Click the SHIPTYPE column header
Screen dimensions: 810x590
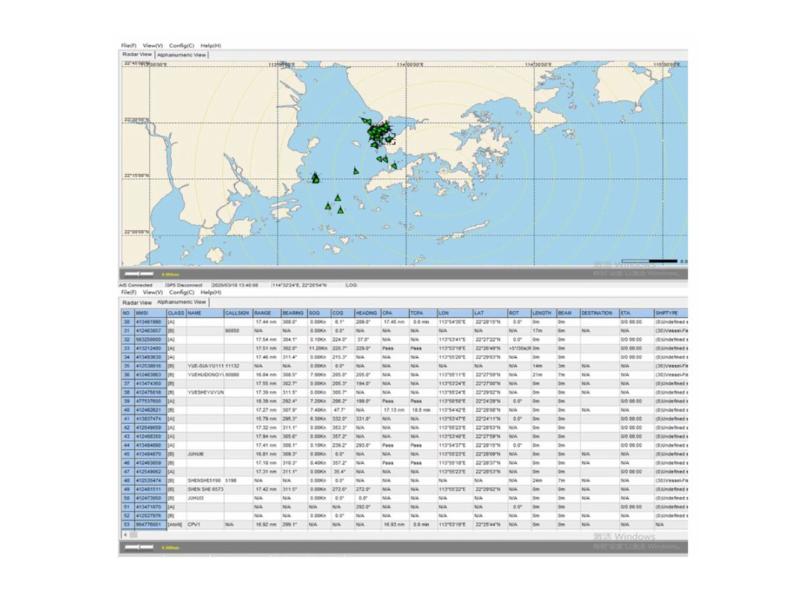(667, 312)
